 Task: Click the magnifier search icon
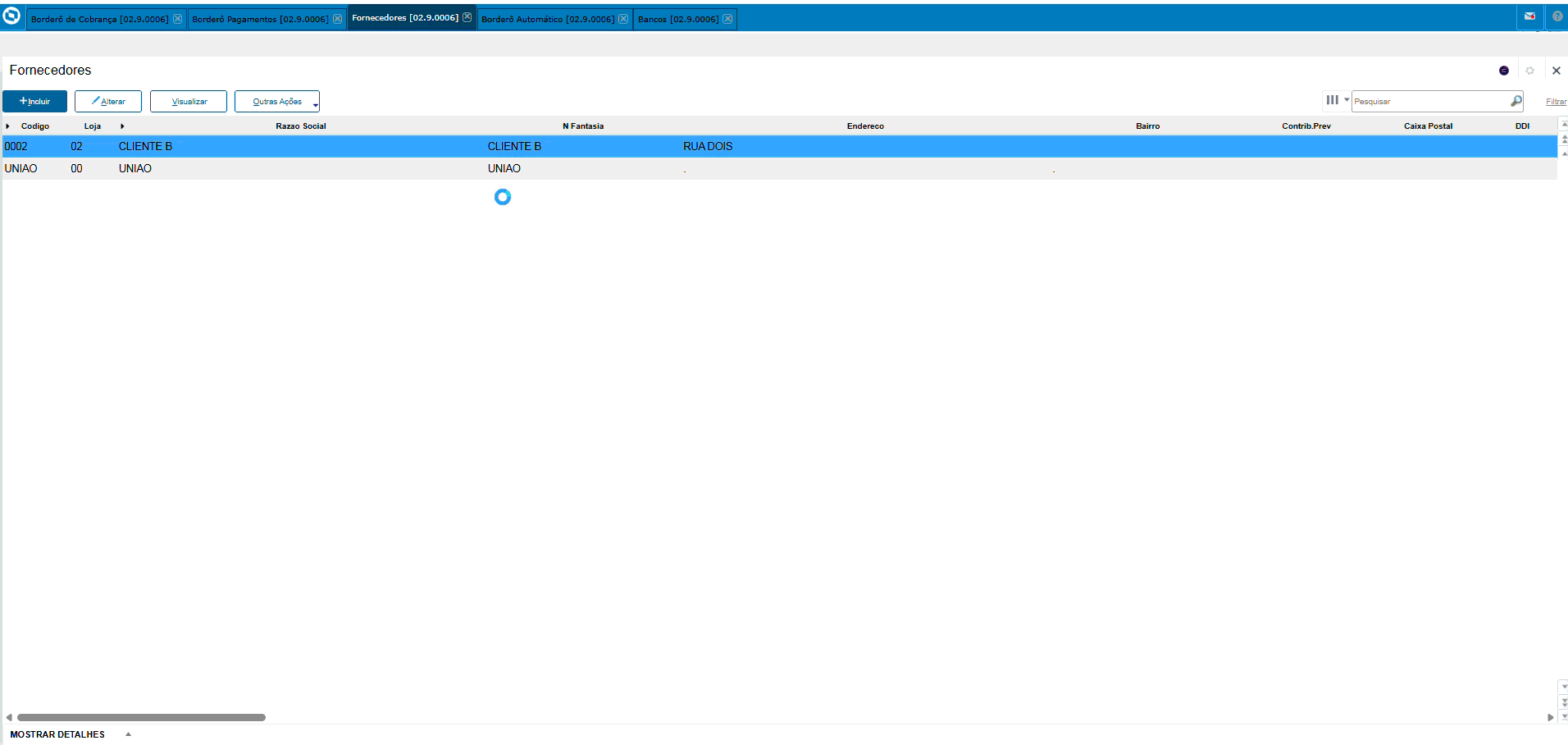pyautogui.click(x=1516, y=101)
